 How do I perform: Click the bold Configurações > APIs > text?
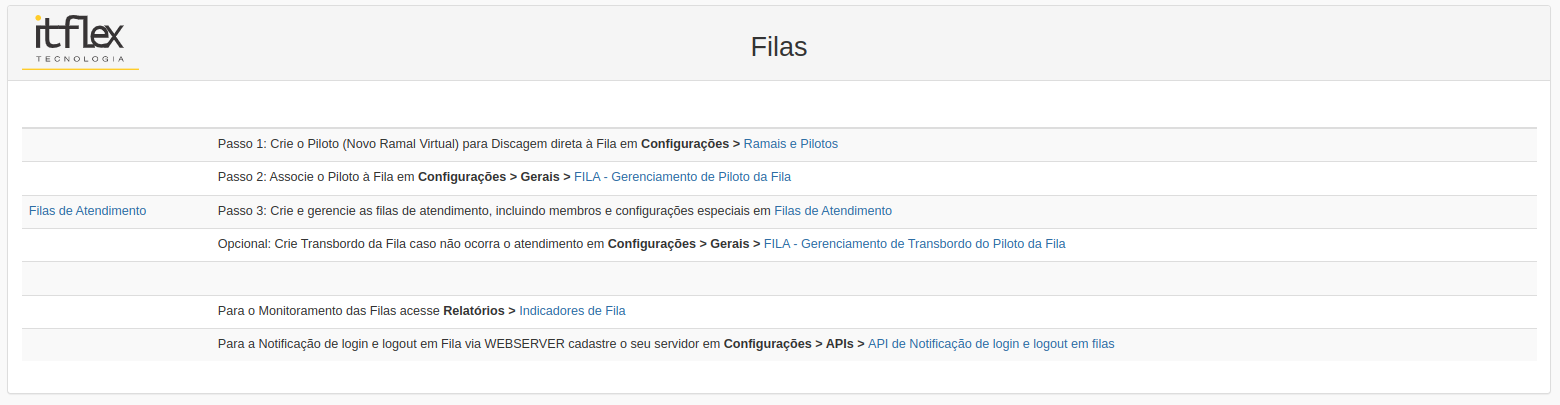click(x=794, y=344)
